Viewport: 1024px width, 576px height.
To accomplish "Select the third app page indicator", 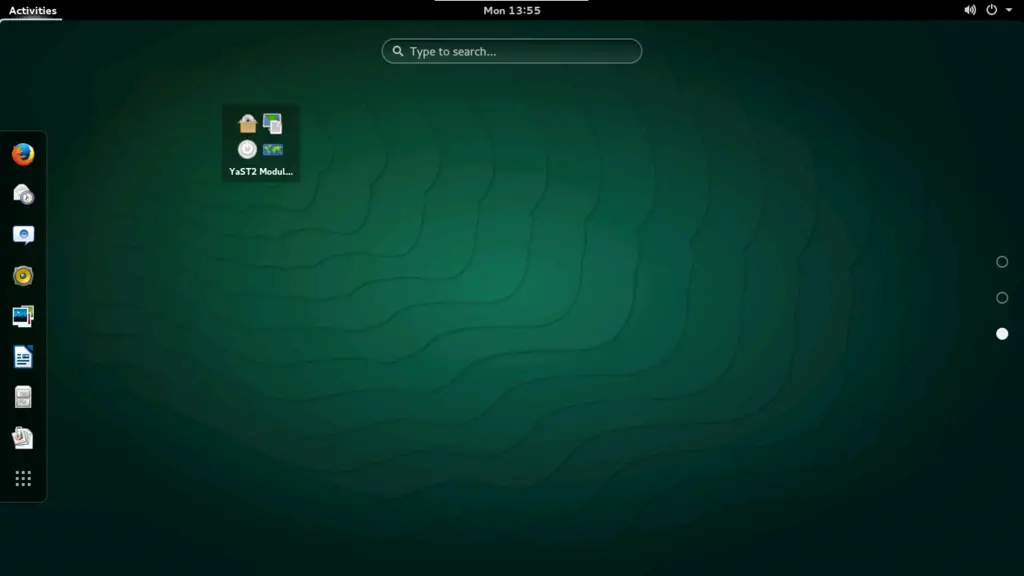I will coord(1002,334).
